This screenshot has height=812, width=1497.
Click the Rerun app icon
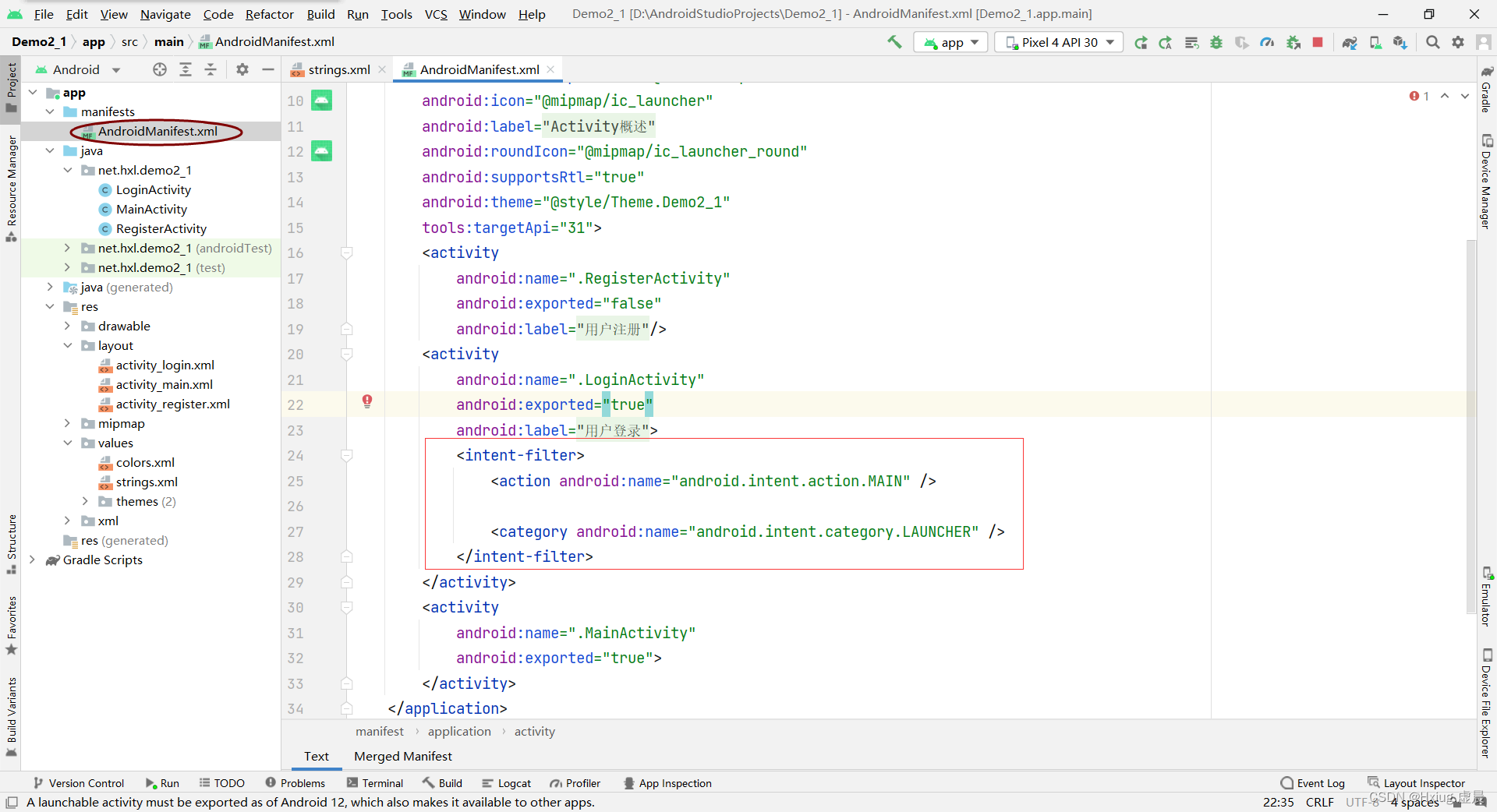click(1141, 42)
